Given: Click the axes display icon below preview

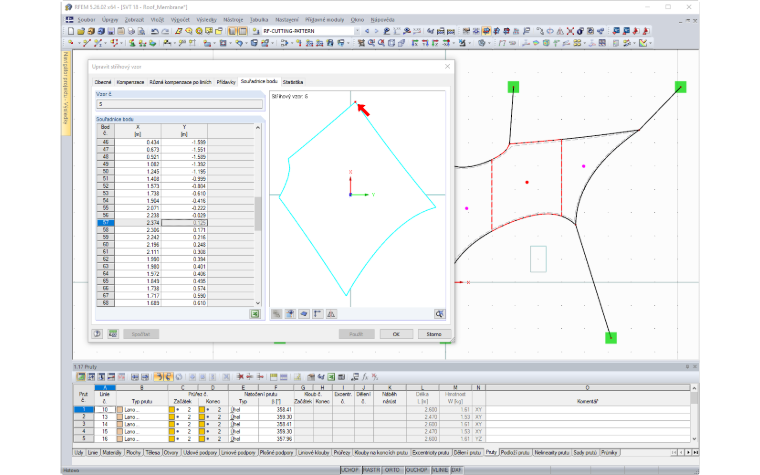Looking at the screenshot, I should click(317, 314).
